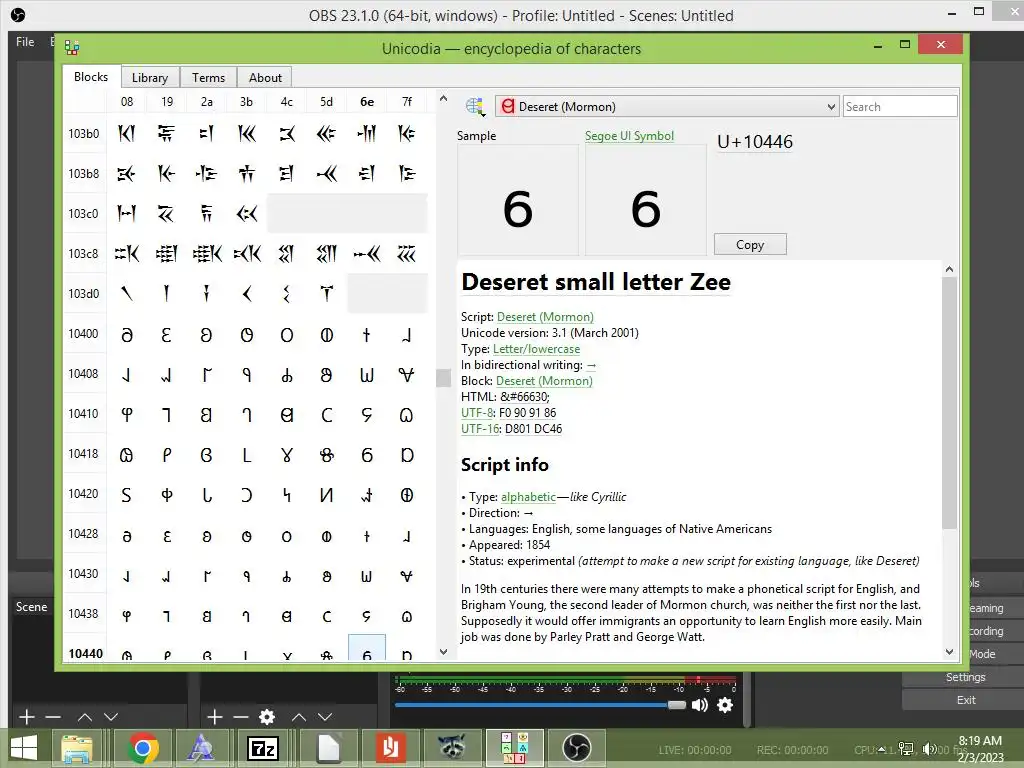Add a source with OBS plus icon
Screen dimensions: 1024x768
[x=214, y=717]
